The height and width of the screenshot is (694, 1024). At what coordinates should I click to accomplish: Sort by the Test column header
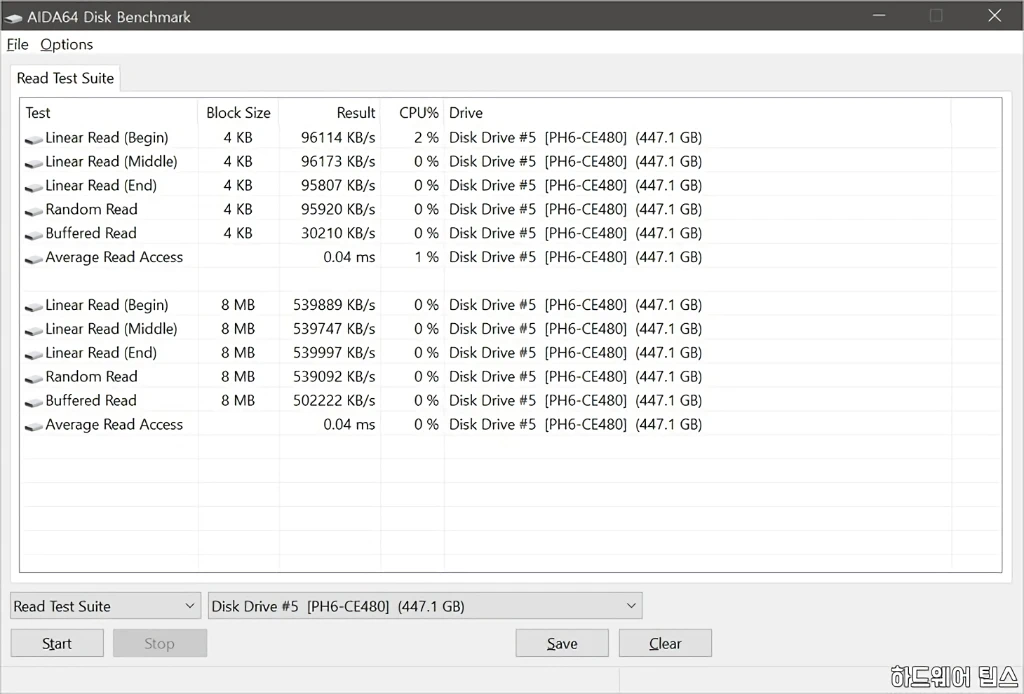tap(109, 112)
